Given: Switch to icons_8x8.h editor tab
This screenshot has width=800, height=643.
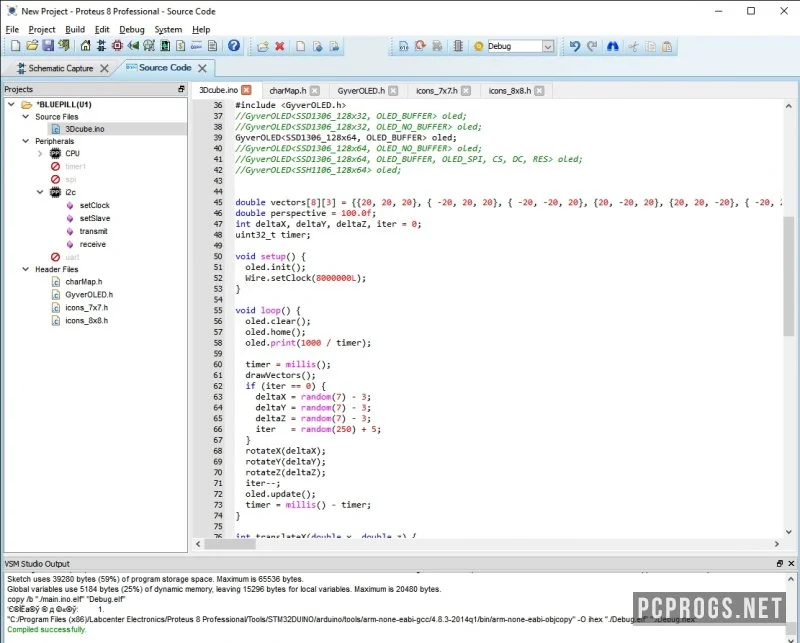Looking at the screenshot, I should click(510, 90).
